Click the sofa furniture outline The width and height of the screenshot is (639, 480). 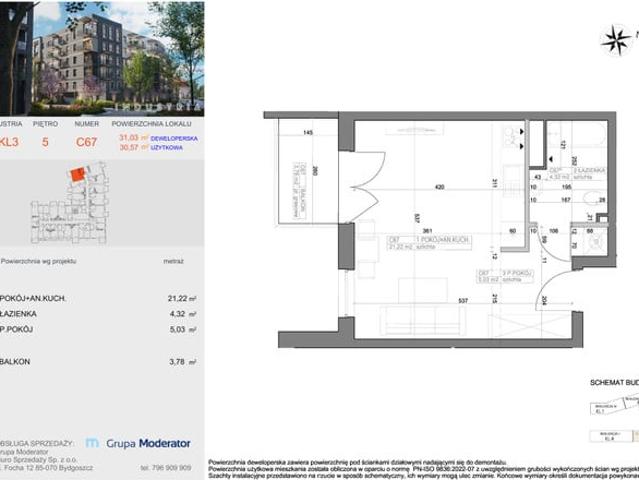tap(423, 320)
